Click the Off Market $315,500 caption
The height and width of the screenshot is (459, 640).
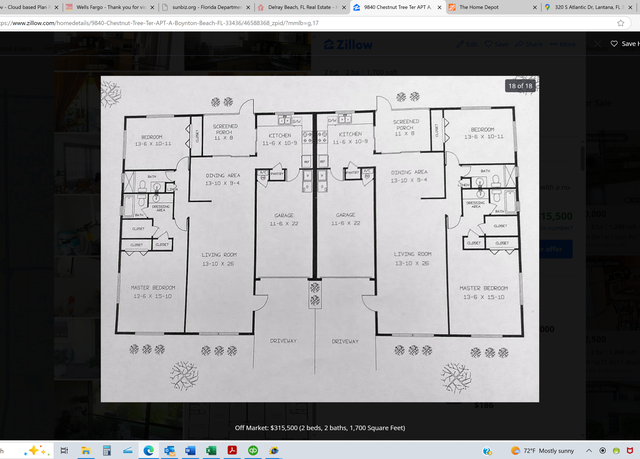pos(320,428)
